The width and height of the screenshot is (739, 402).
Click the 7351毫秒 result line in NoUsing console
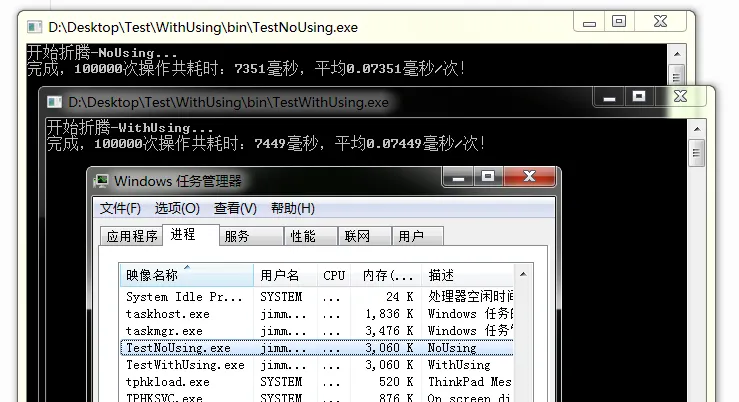pos(246,69)
